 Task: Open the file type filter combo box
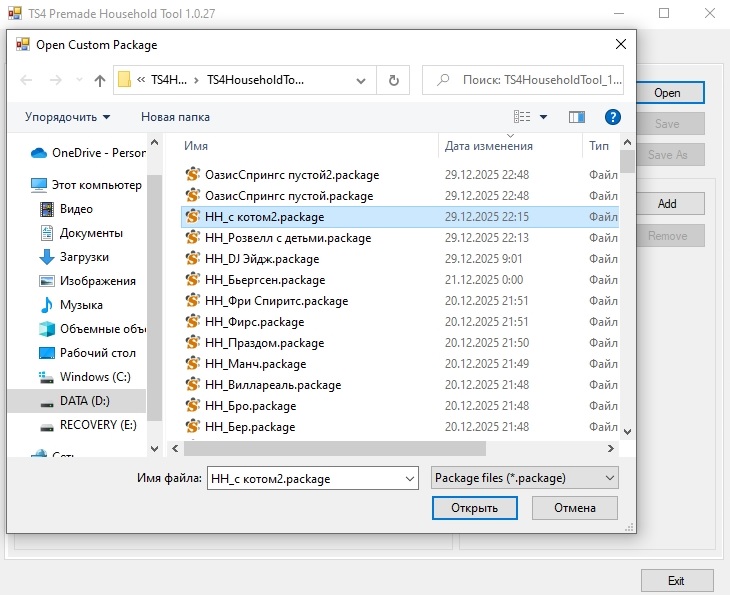(524, 478)
